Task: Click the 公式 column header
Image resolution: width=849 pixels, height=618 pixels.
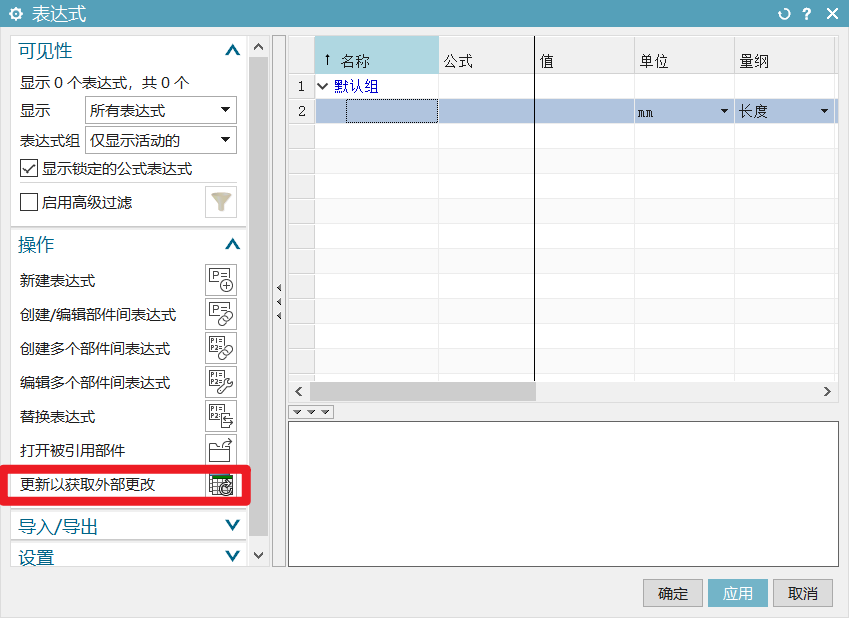Action: [486, 55]
